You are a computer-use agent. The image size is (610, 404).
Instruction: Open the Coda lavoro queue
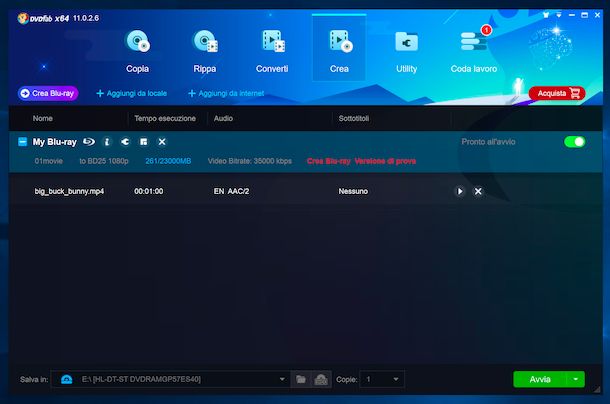[473, 51]
